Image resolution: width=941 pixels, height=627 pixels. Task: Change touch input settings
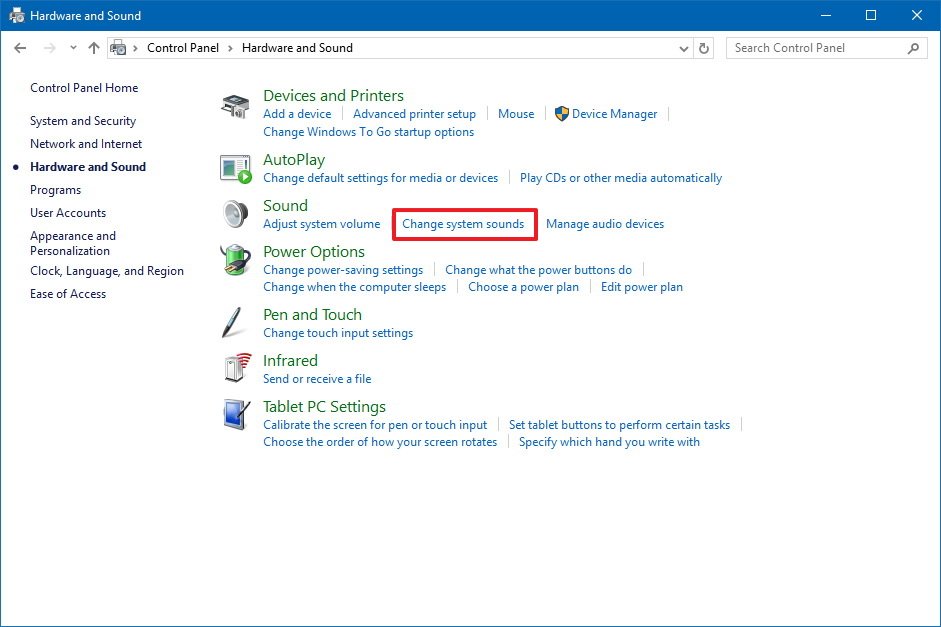pyautogui.click(x=338, y=332)
